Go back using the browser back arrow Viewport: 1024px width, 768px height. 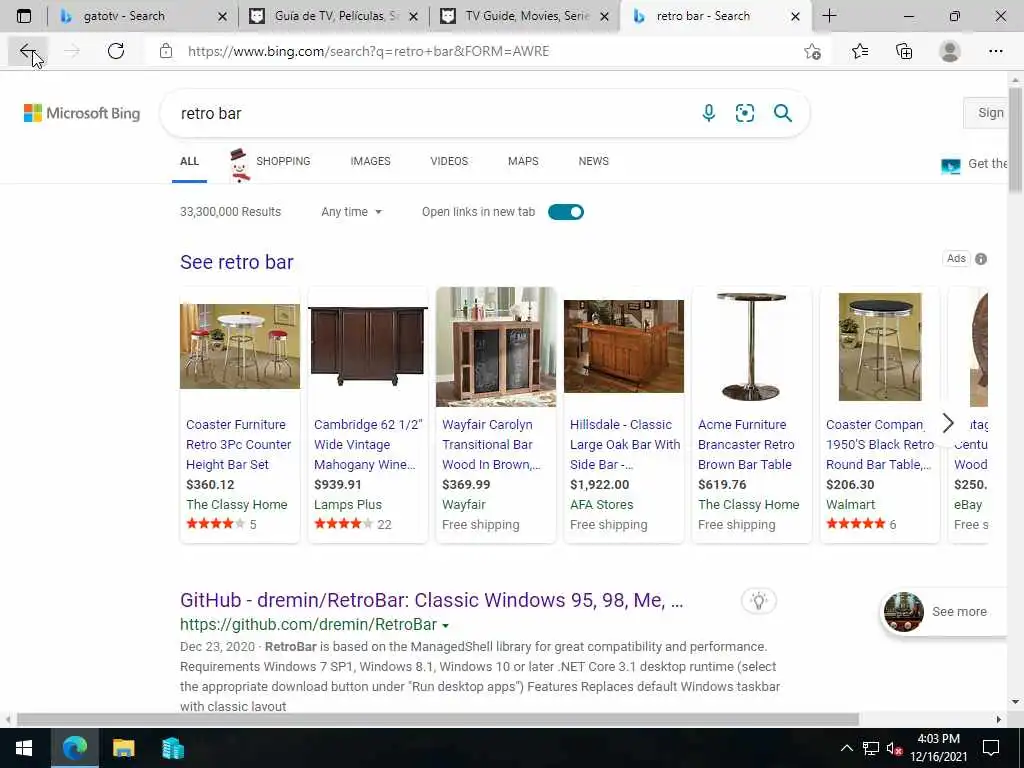click(x=27, y=51)
